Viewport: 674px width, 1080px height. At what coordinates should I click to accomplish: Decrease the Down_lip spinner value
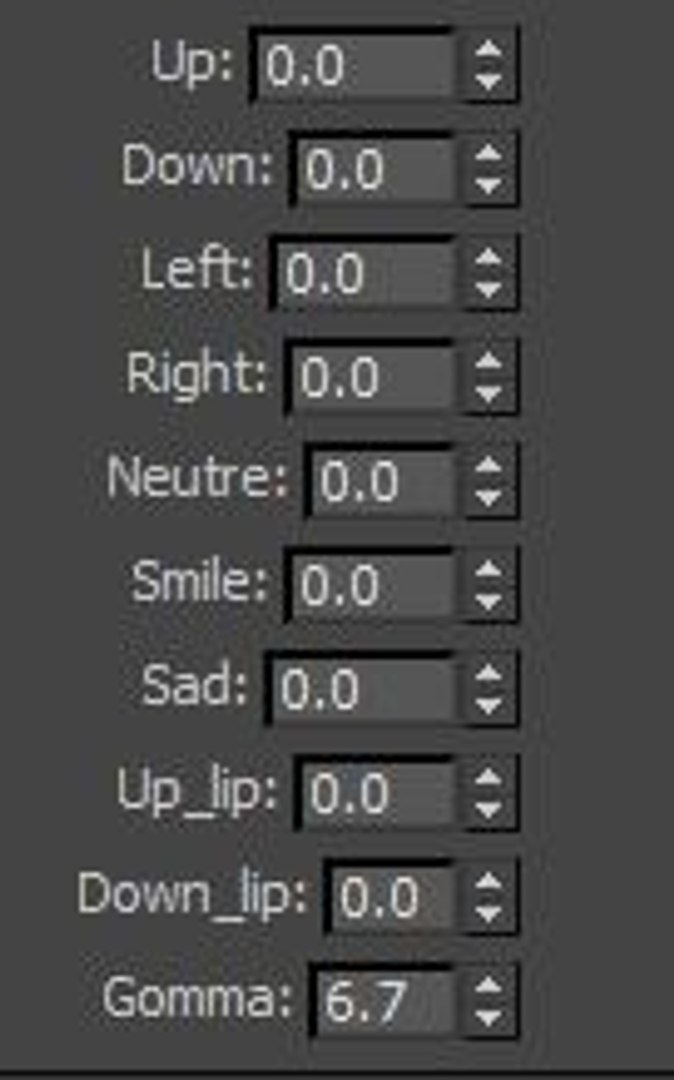coord(488,914)
